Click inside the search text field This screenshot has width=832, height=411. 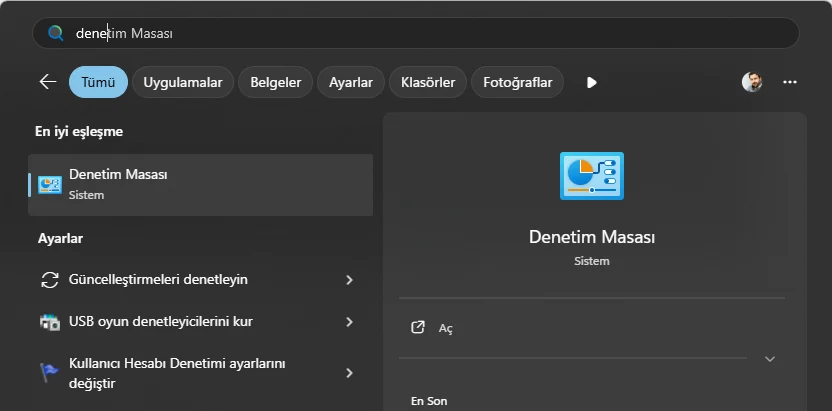(x=415, y=33)
